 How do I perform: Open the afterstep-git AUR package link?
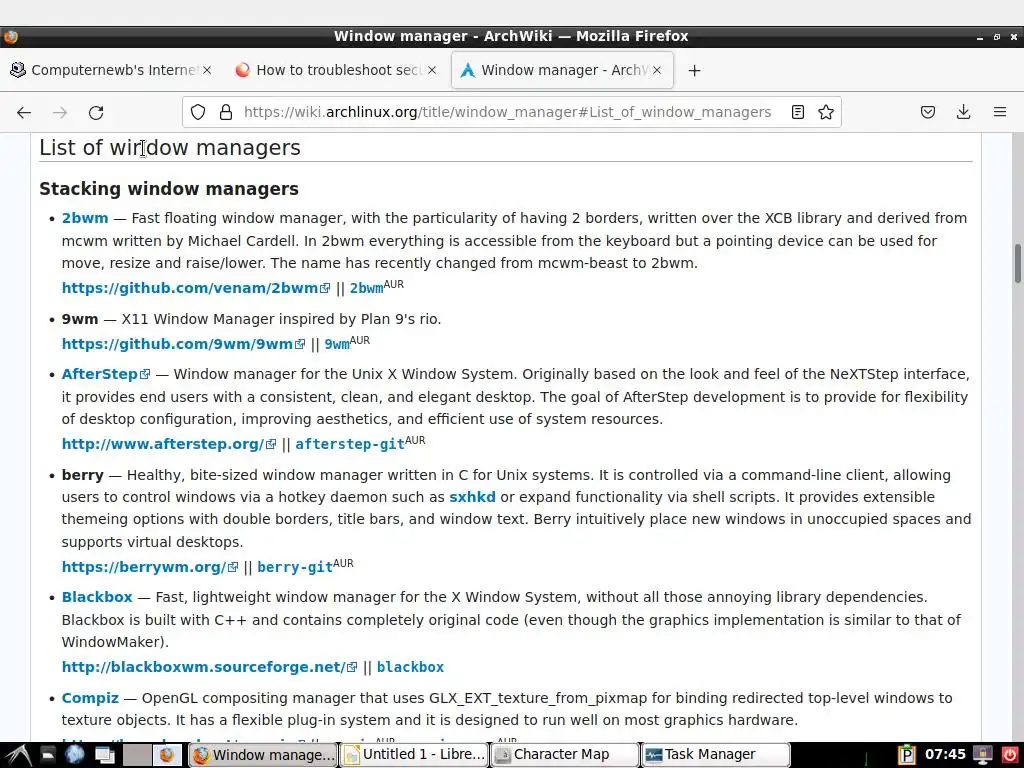(350, 444)
